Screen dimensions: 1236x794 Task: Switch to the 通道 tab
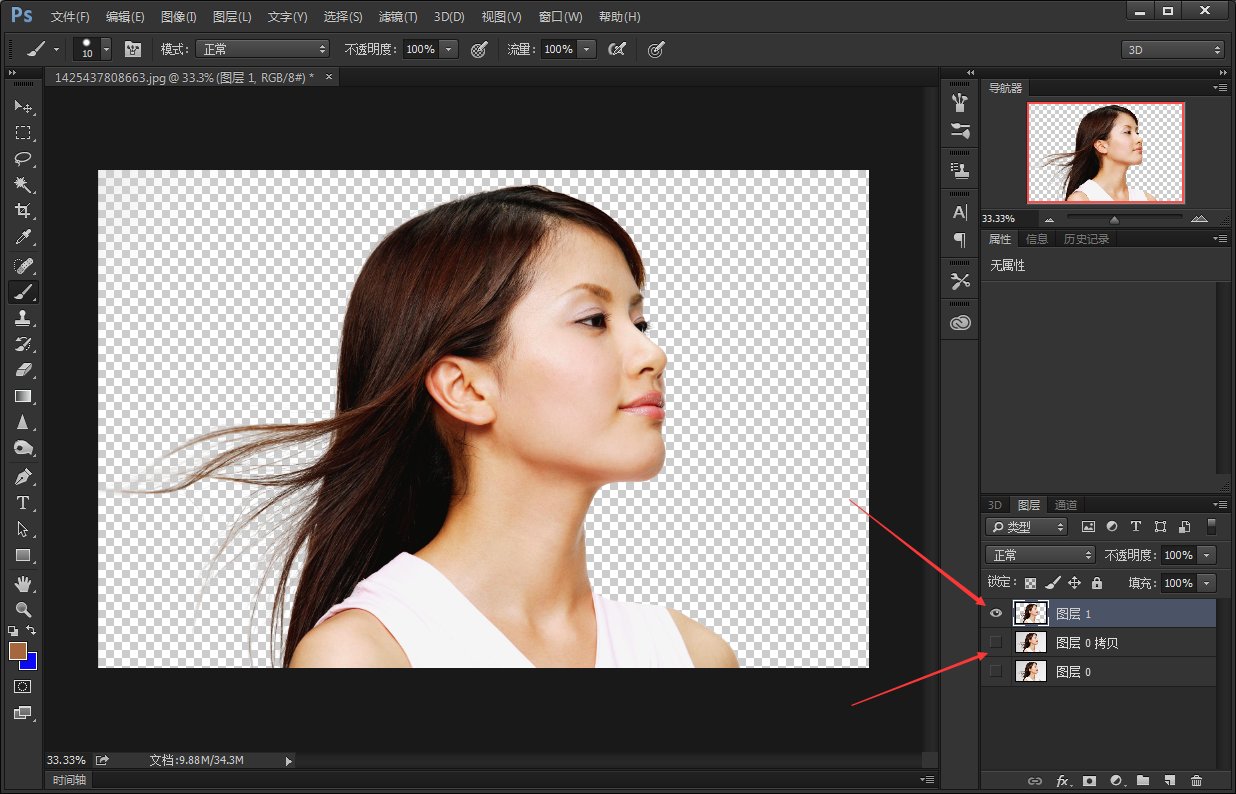point(1066,505)
